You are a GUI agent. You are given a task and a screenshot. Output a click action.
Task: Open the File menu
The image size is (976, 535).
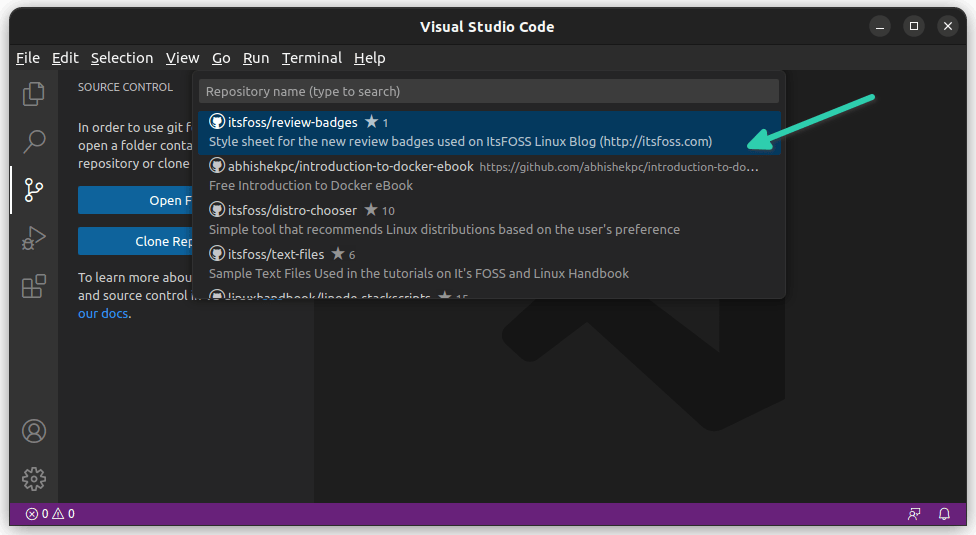click(x=28, y=58)
